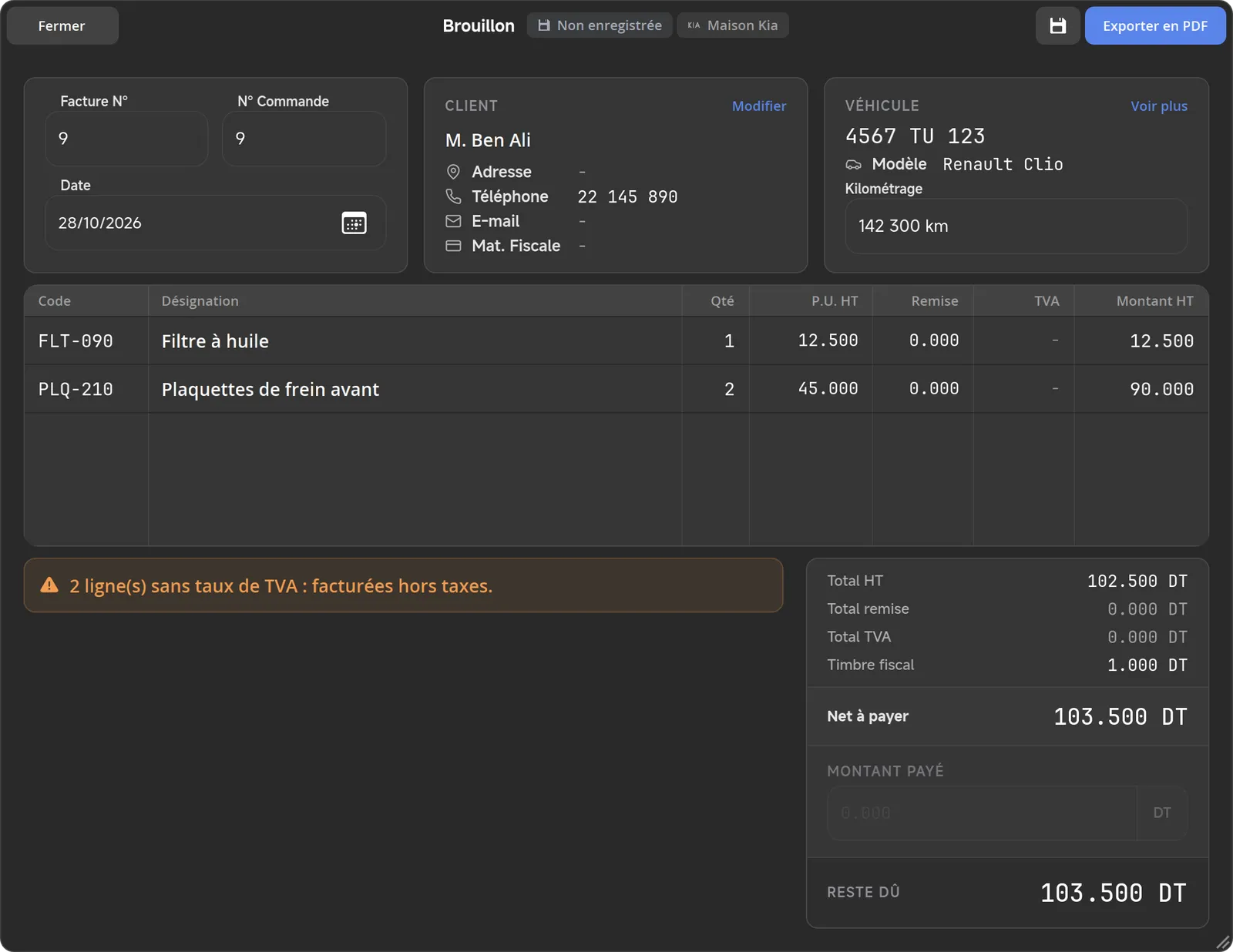Click the car icon beside Modèle
This screenshot has width=1233, height=952.
(x=854, y=165)
